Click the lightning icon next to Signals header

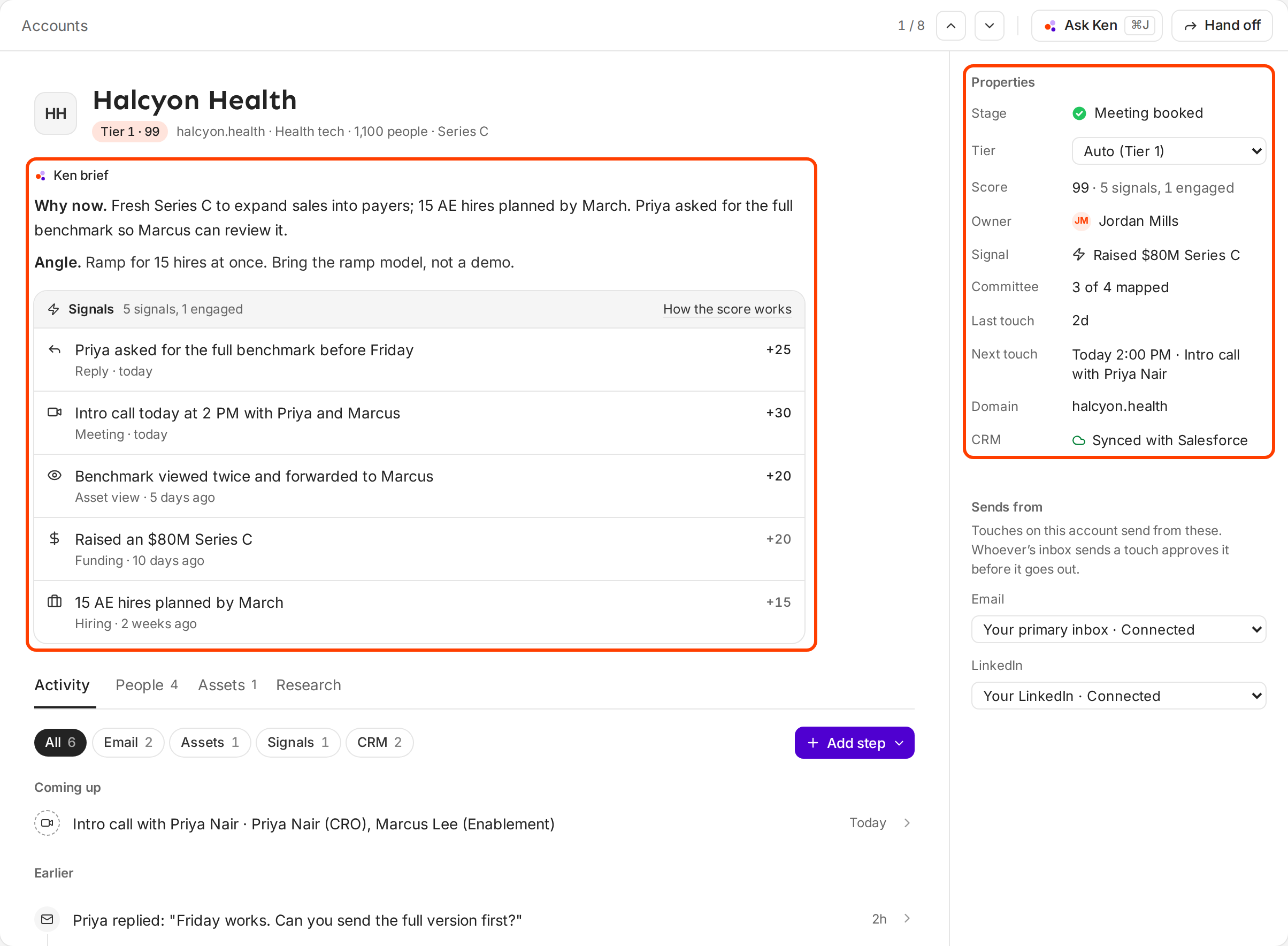pos(54,309)
